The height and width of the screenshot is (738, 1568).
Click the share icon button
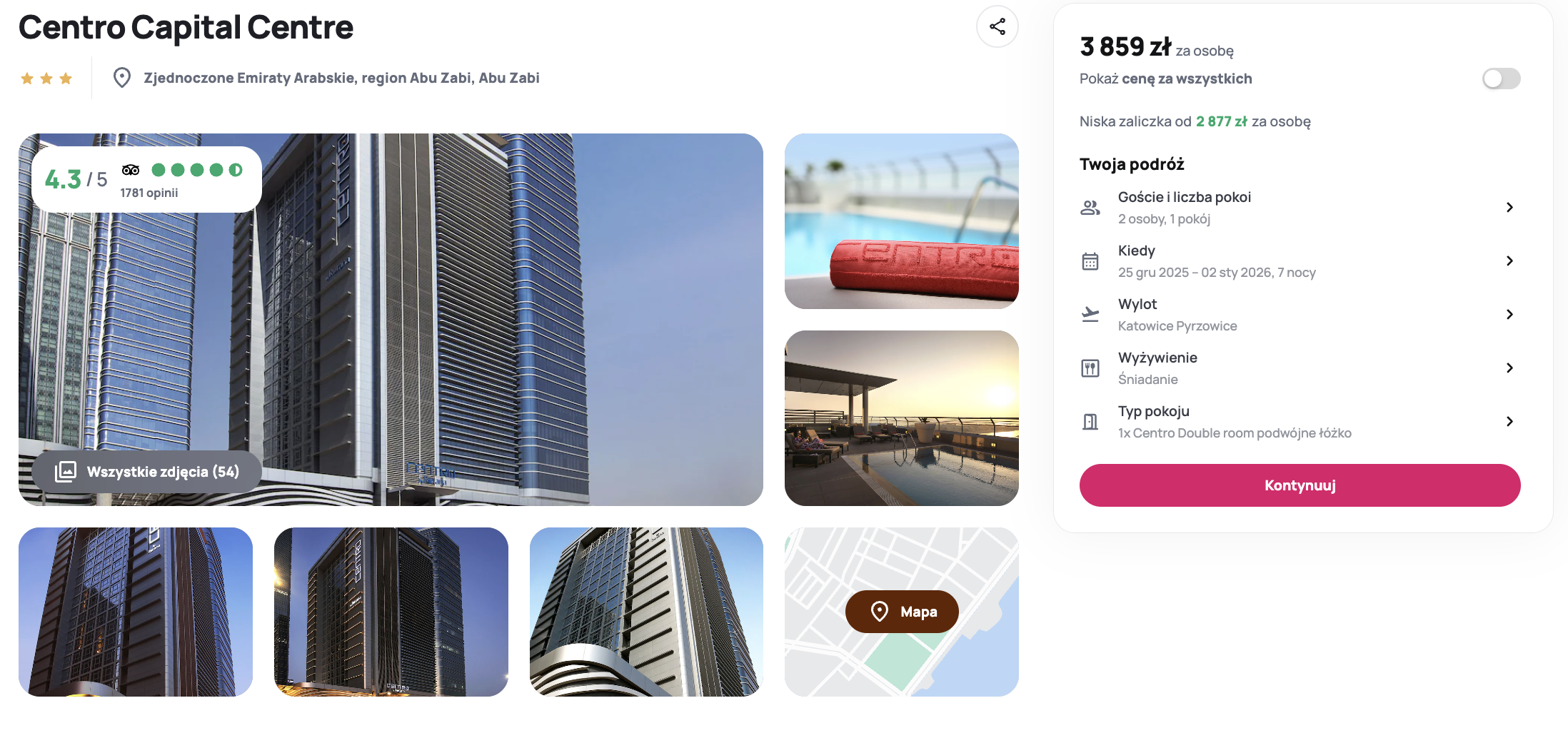coord(997,26)
